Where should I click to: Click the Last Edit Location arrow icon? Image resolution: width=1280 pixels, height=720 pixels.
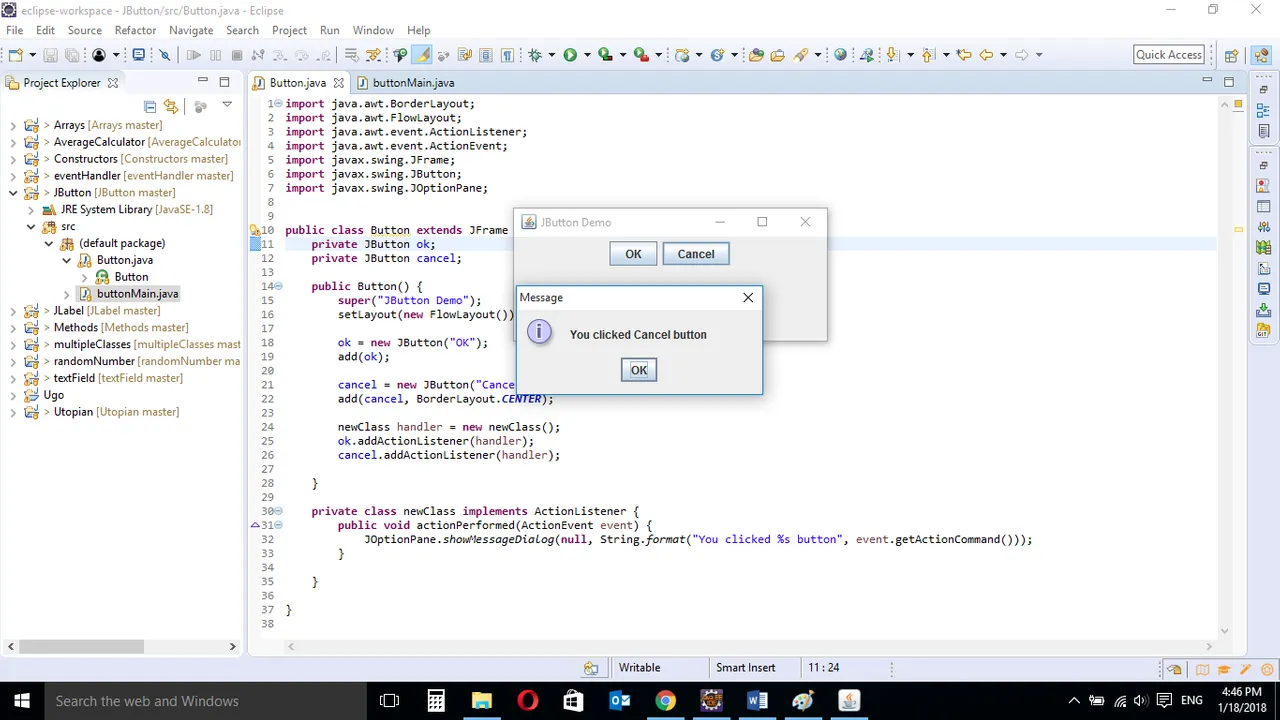click(x=963, y=55)
